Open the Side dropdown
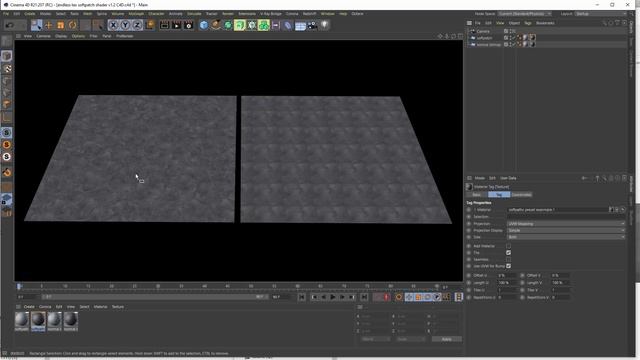This screenshot has height=360, width=640. pyautogui.click(x=566, y=237)
